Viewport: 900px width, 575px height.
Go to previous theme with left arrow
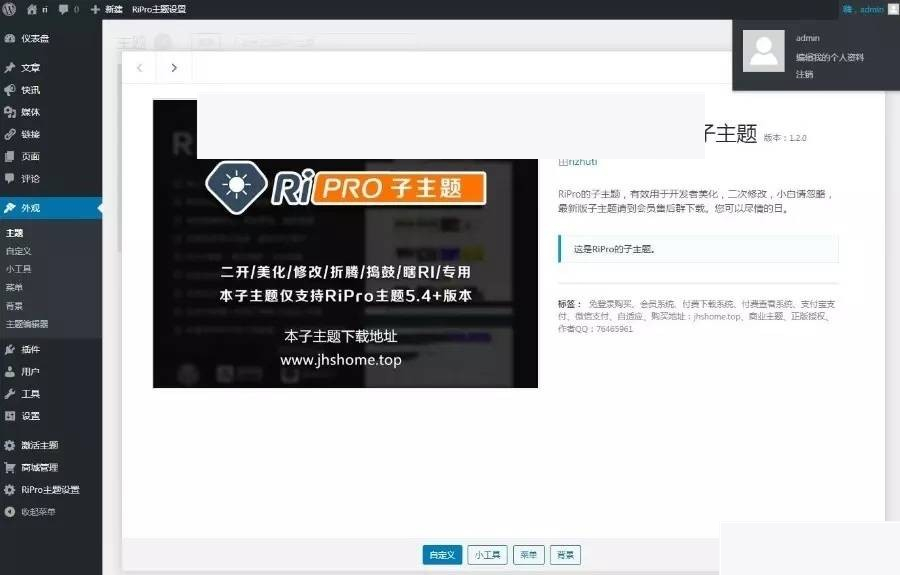139,68
